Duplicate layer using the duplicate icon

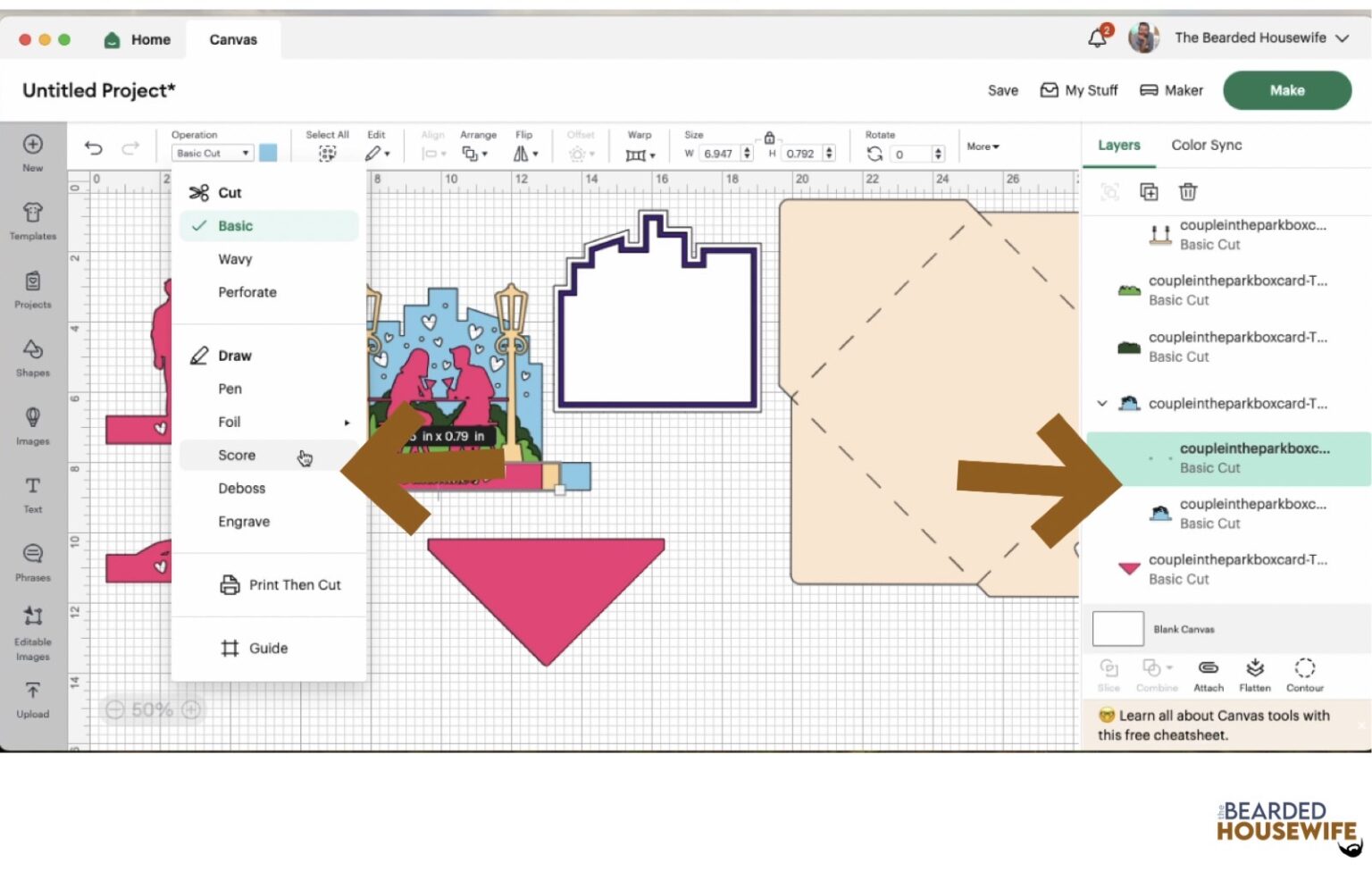pyautogui.click(x=1149, y=192)
